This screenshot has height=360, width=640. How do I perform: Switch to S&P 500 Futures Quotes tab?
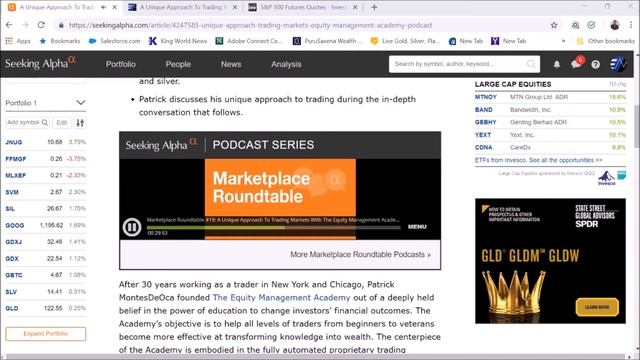[x=302, y=7]
